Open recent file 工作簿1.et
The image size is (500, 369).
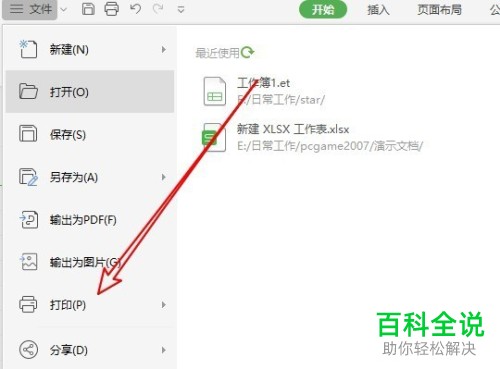coord(263,83)
